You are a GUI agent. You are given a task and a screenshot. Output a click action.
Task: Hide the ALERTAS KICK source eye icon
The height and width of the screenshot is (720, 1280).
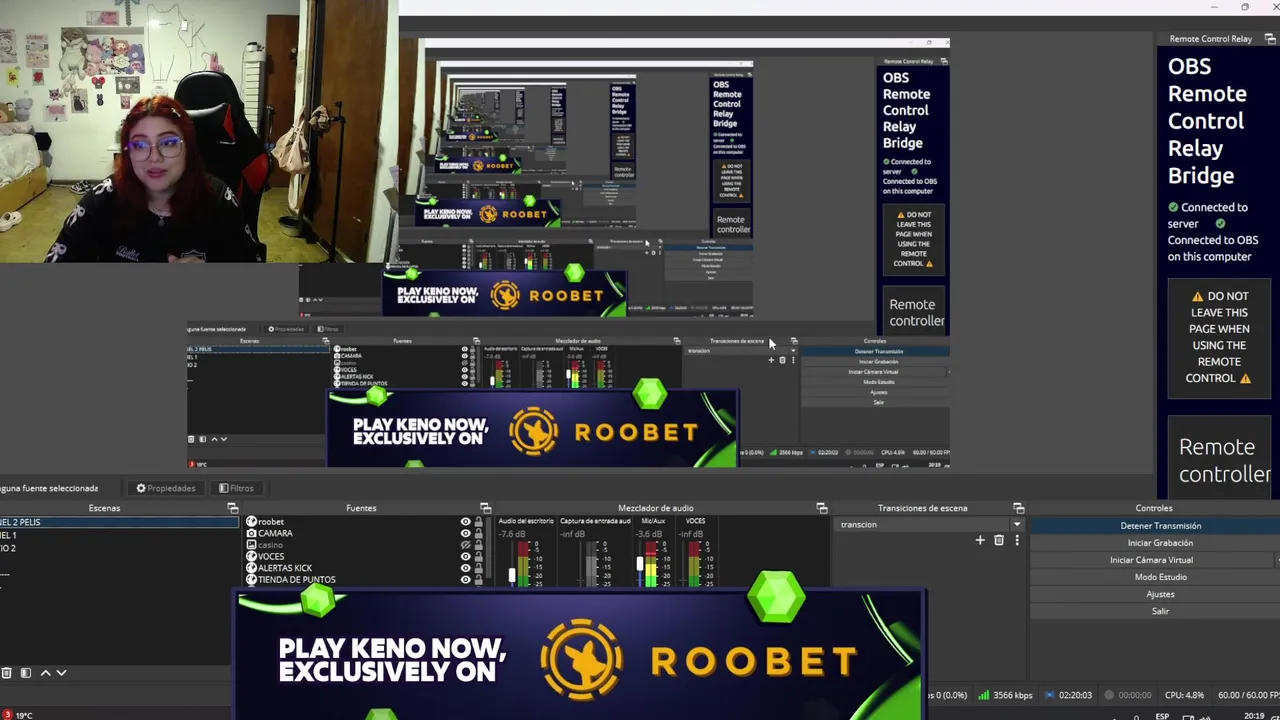tap(465, 568)
